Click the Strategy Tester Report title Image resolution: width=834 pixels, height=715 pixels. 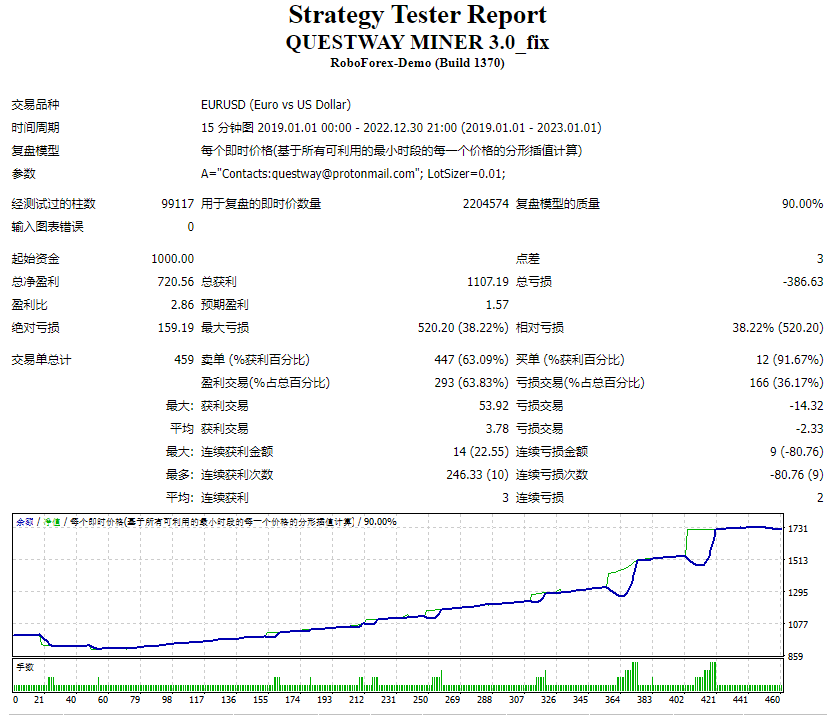pyautogui.click(x=416, y=15)
